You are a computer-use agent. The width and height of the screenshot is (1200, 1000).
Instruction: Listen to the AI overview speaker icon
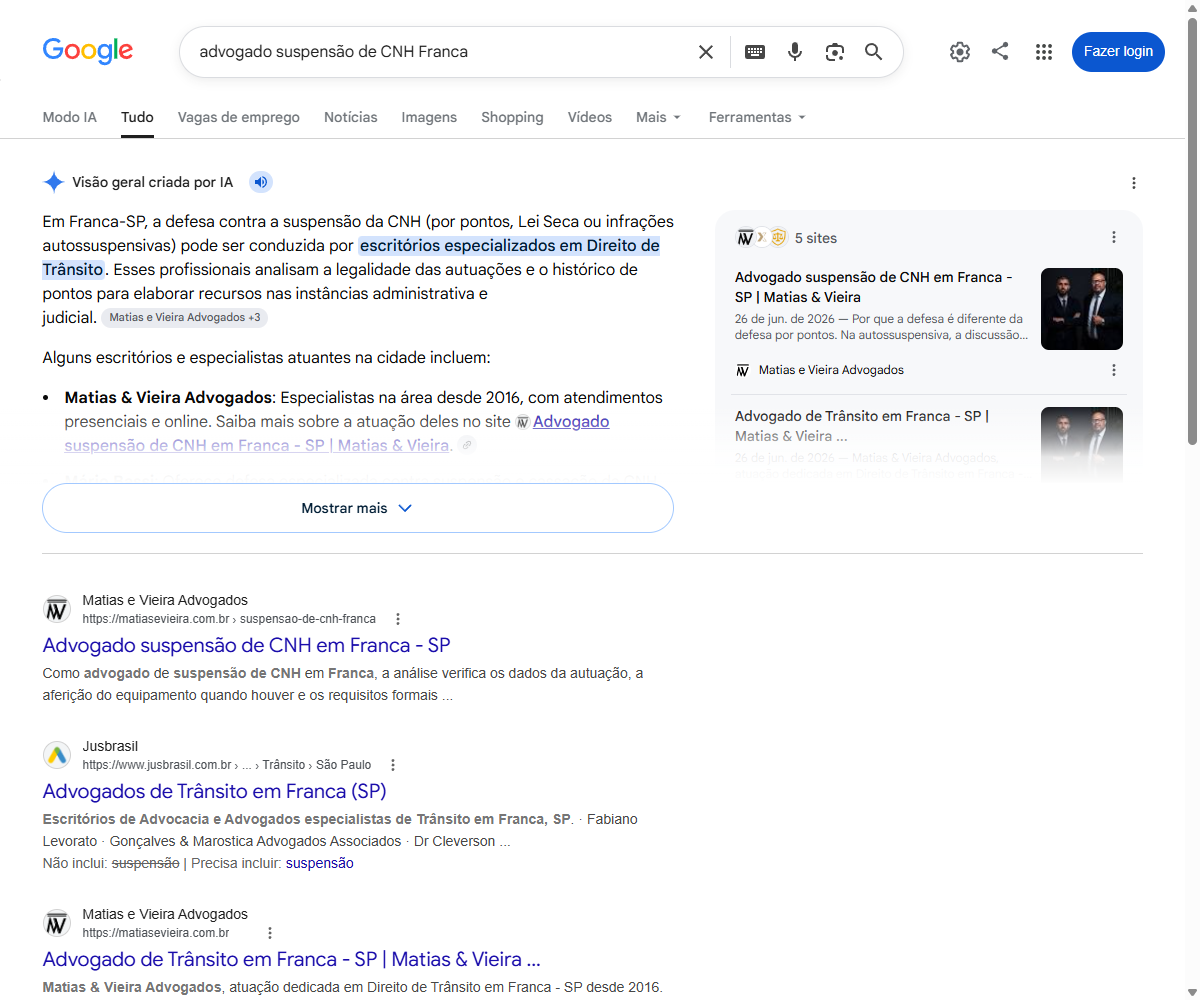click(x=261, y=182)
